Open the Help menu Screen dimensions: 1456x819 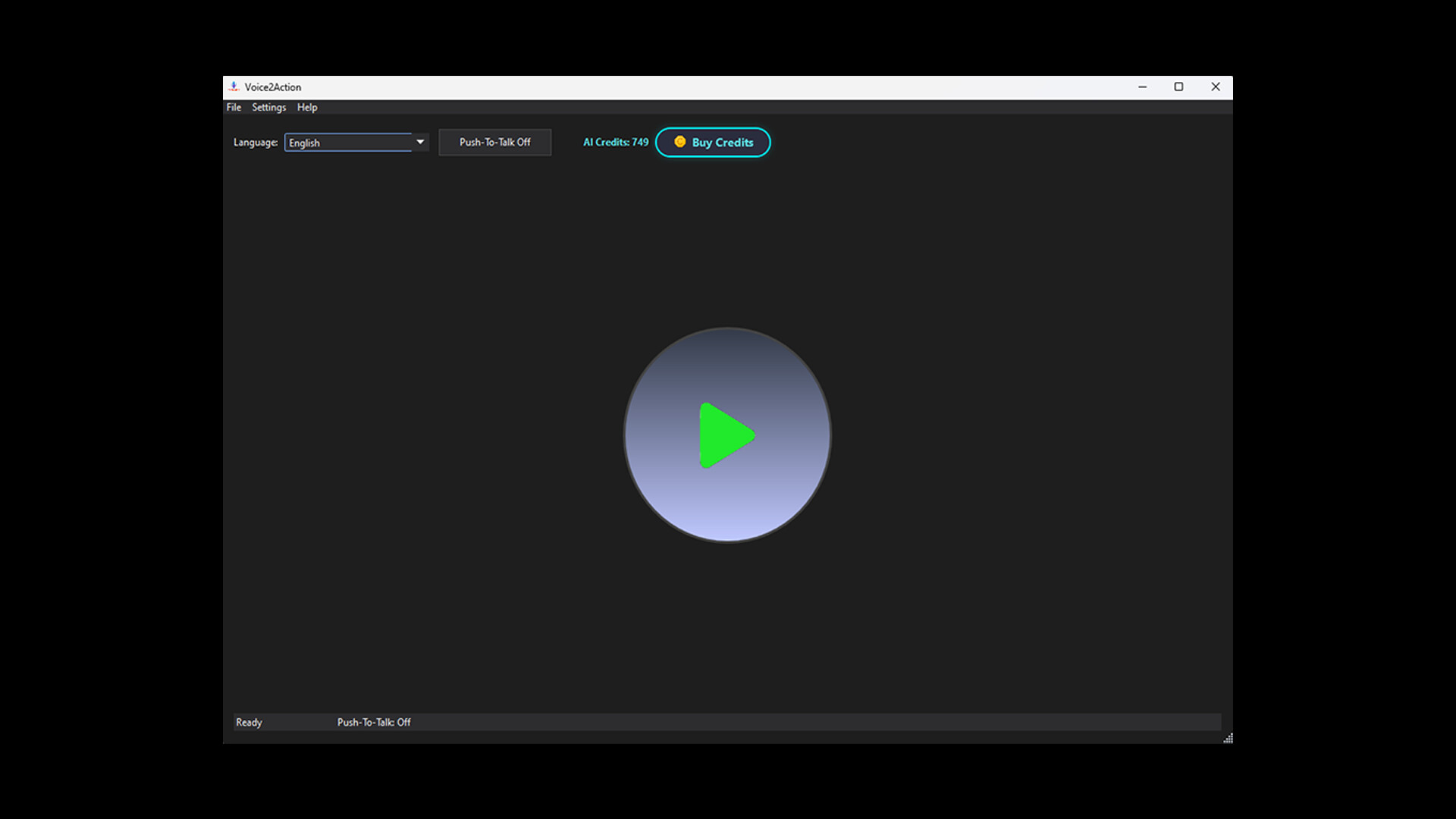pos(307,107)
